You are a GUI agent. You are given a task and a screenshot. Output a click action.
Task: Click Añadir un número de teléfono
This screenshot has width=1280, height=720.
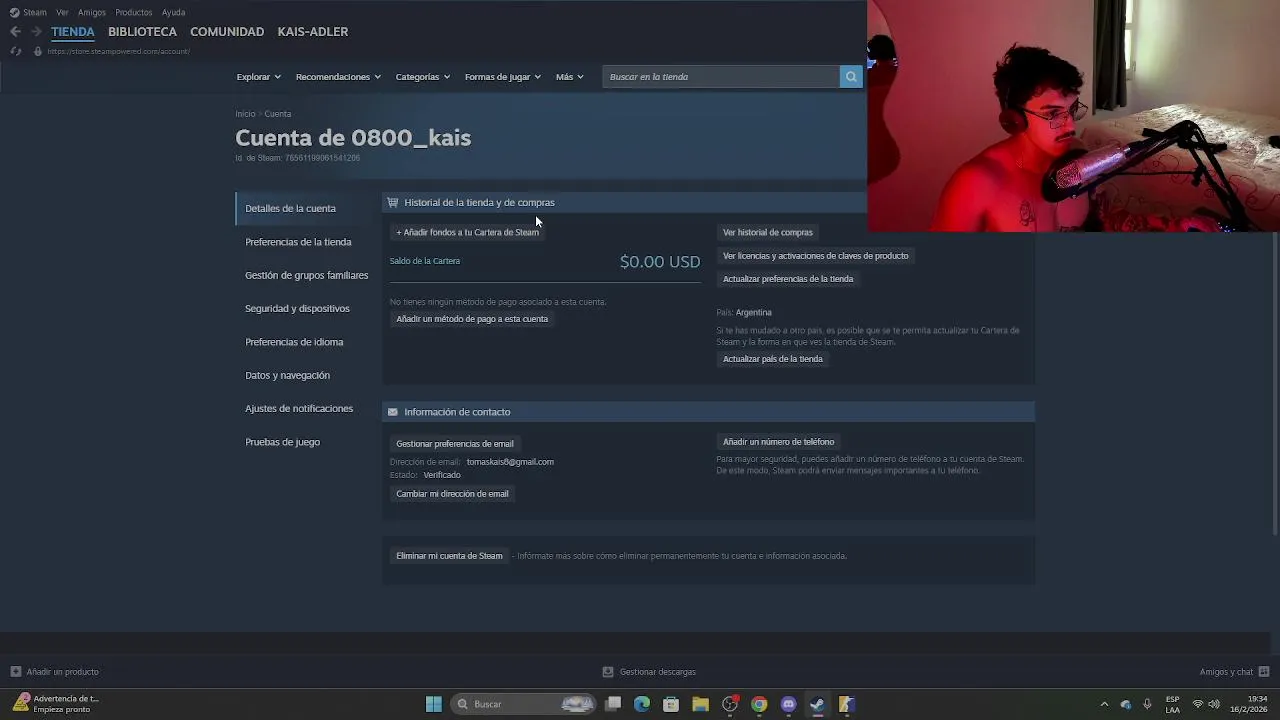point(779,442)
